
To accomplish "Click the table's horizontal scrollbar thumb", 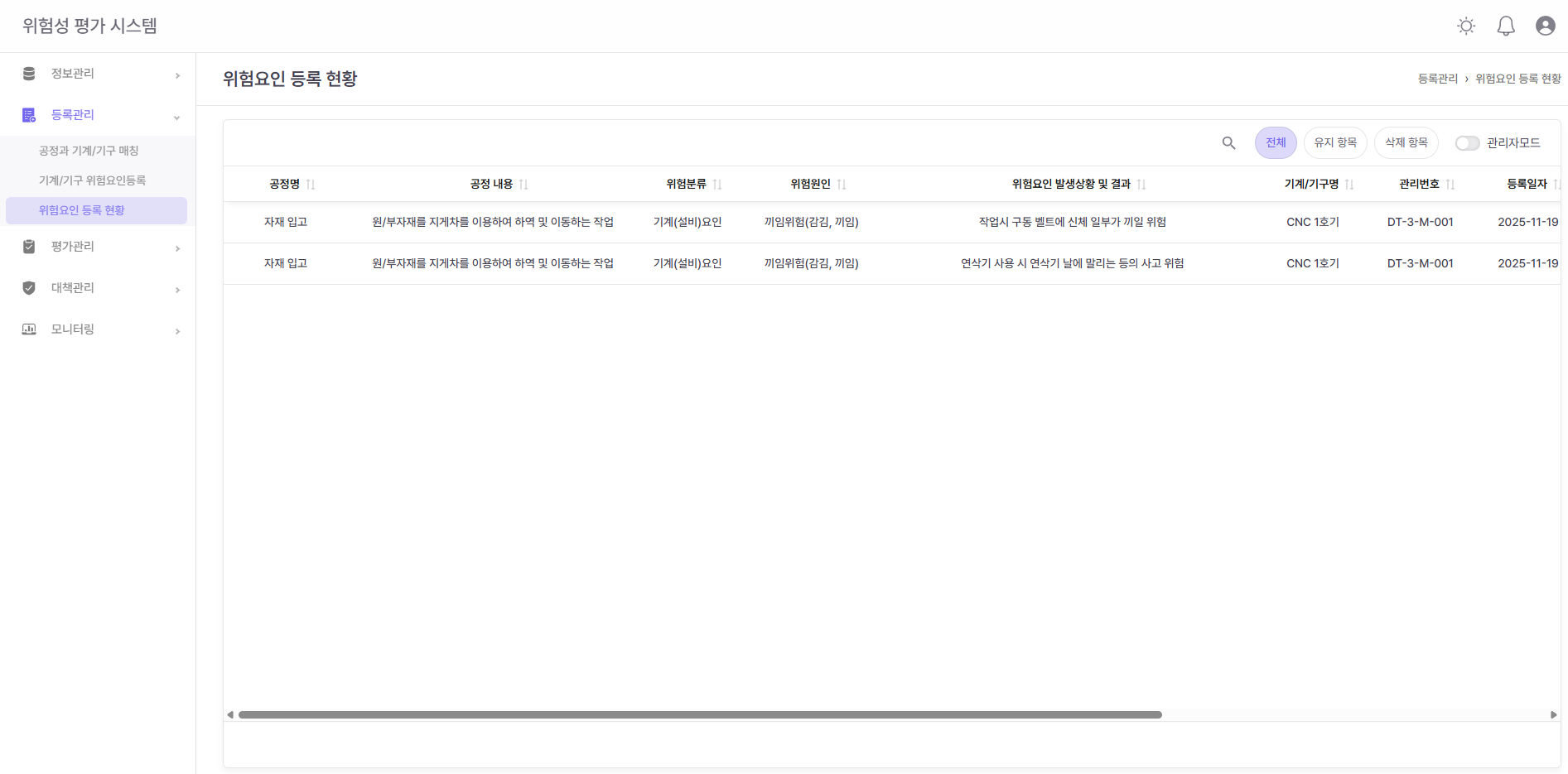I will (700, 714).
